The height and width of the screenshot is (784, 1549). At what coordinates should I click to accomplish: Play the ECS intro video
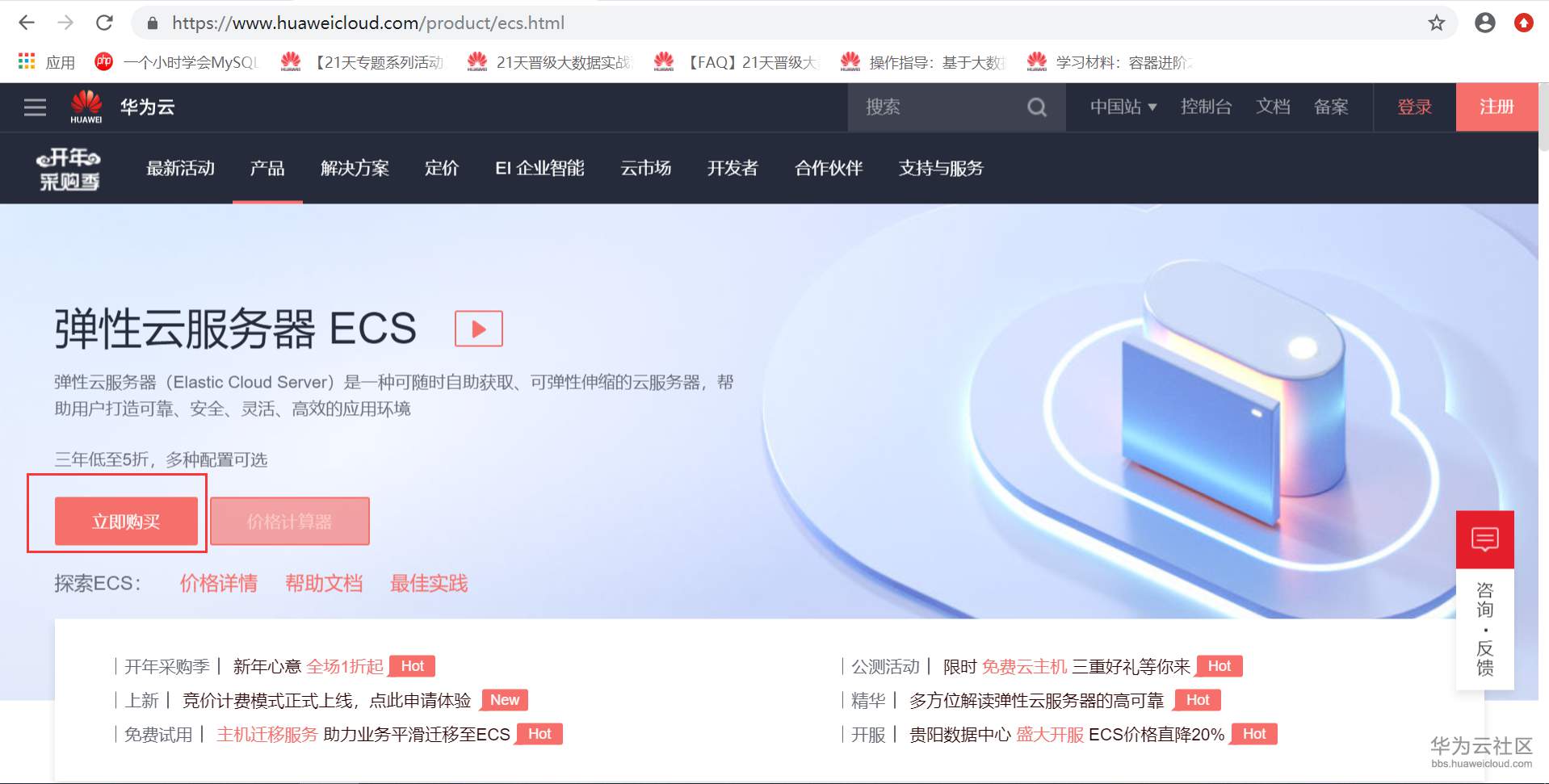[479, 329]
